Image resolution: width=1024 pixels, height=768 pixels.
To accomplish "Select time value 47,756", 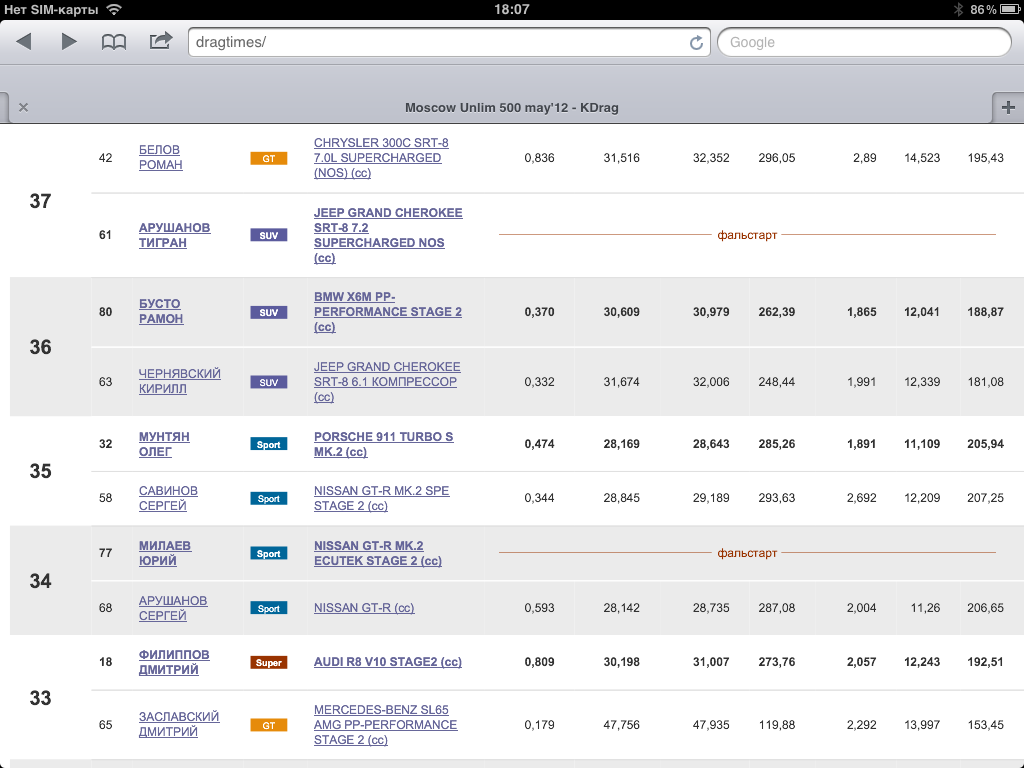I will click(621, 725).
